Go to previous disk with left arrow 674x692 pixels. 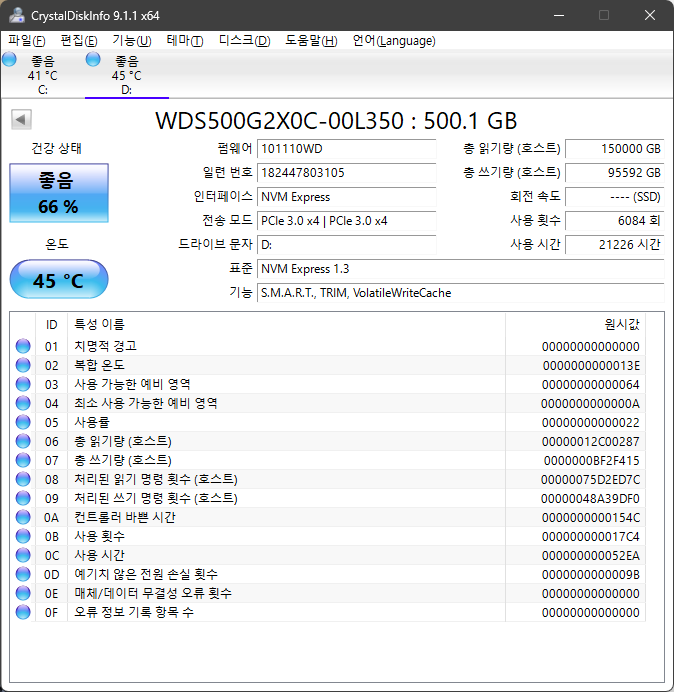(21, 120)
